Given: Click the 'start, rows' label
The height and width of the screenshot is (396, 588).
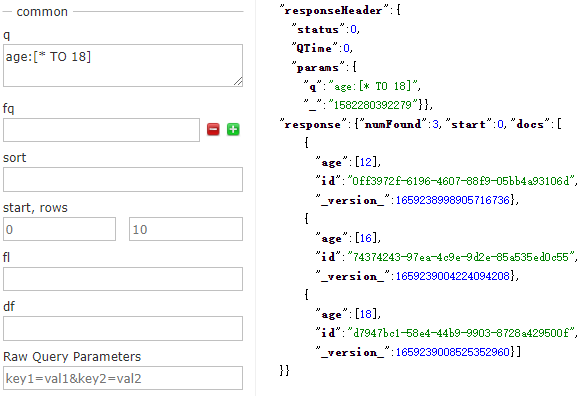Looking at the screenshot, I should [35, 207].
